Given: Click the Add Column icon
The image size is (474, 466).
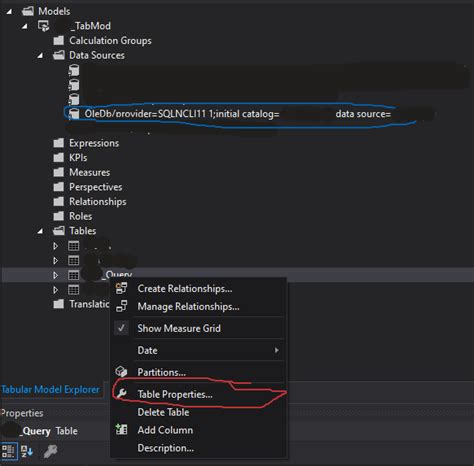Looking at the screenshot, I should [x=121, y=430].
